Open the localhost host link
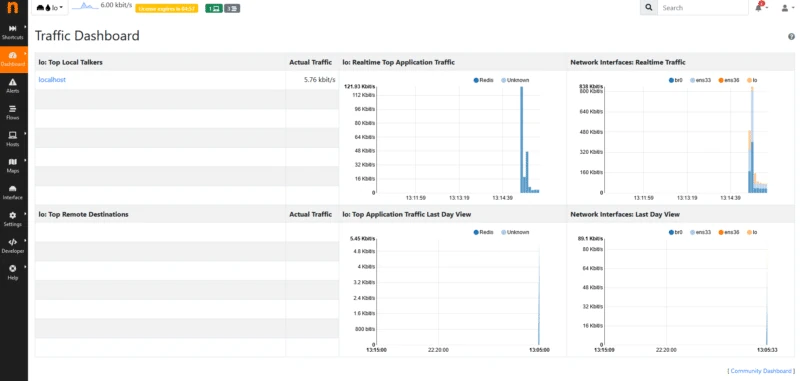800x381 pixels. 52,80
